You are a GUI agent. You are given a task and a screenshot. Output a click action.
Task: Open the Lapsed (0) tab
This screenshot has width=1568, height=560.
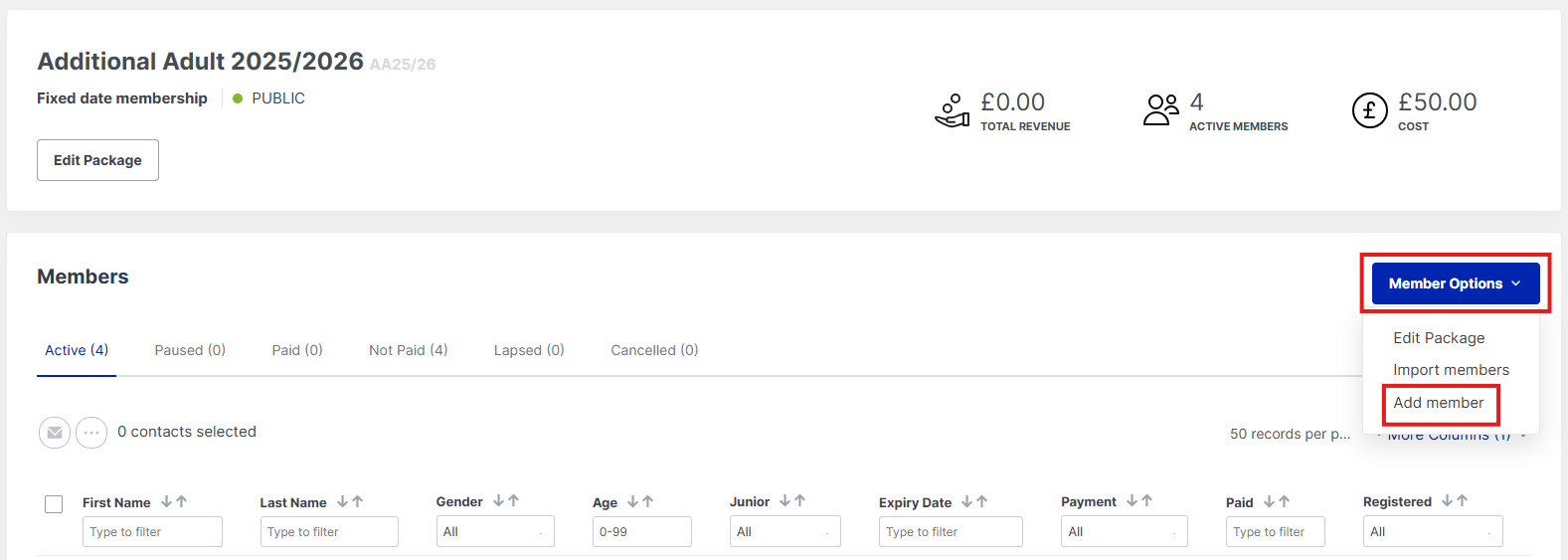pos(529,350)
